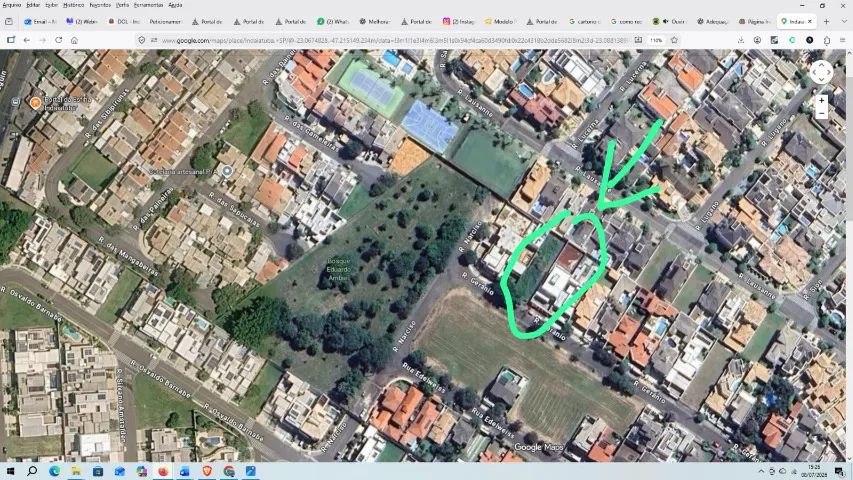This screenshot has height=480, width=853.
Task: Open site permissions icon in address bar
Action: (154, 40)
